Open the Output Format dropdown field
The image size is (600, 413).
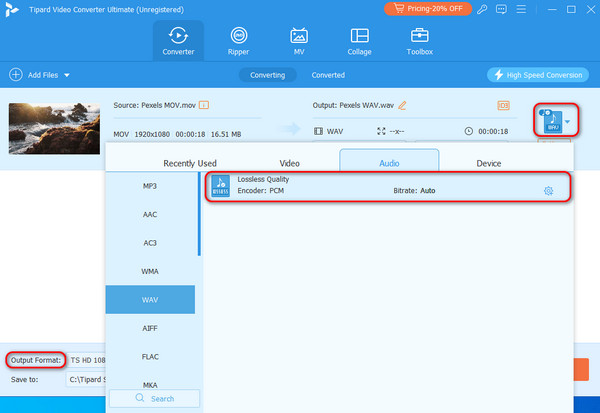pyautogui.click(x=86, y=360)
